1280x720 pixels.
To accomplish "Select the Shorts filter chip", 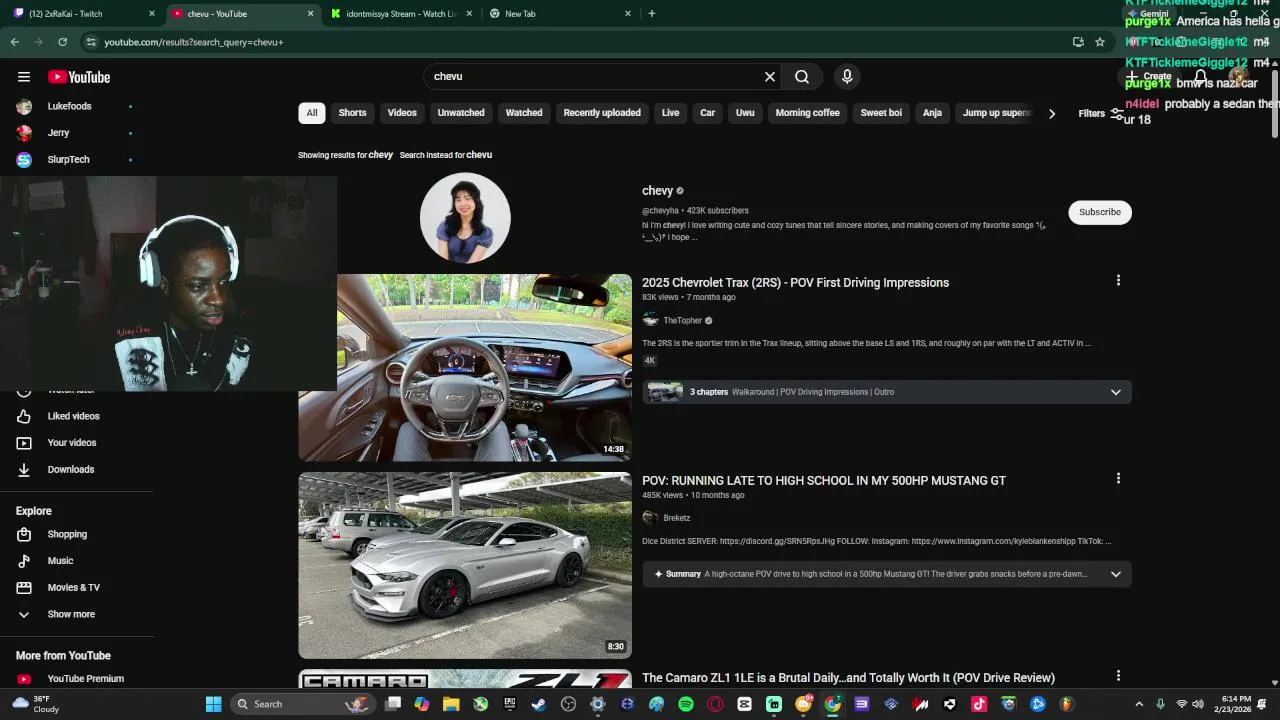I will tap(352, 113).
